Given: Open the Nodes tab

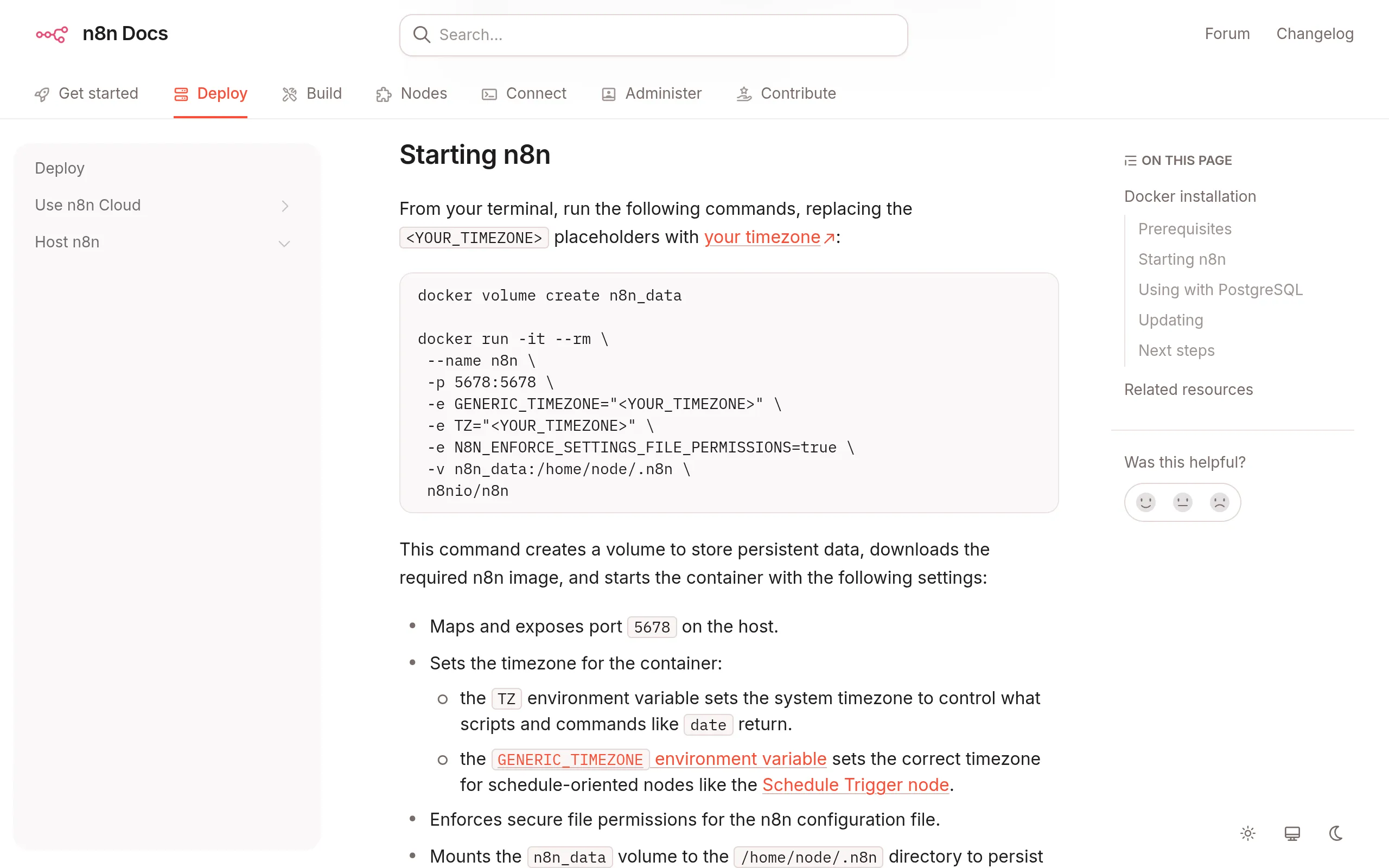Looking at the screenshot, I should tap(411, 93).
